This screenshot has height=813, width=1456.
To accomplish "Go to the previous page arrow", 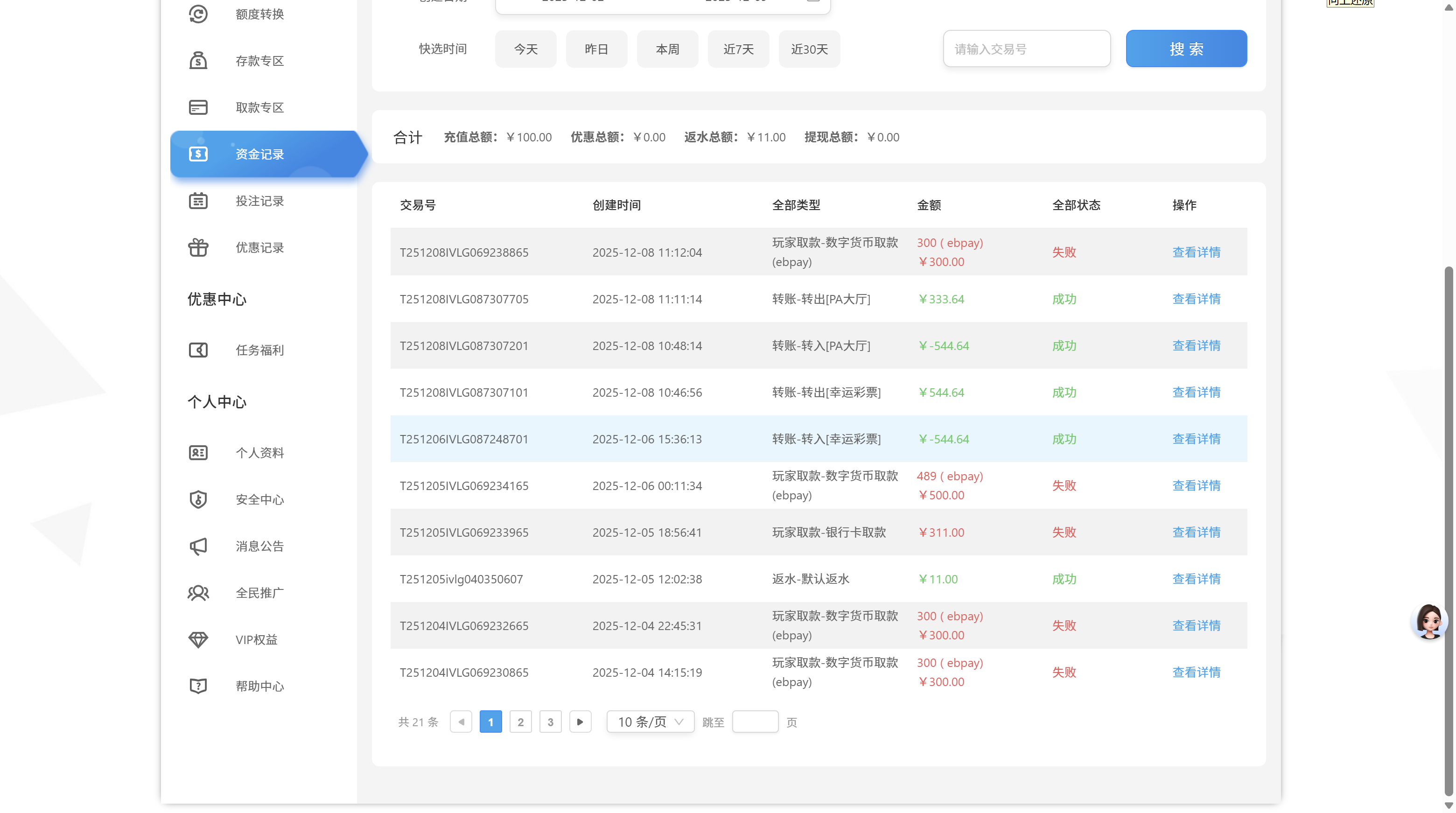I will [x=461, y=722].
